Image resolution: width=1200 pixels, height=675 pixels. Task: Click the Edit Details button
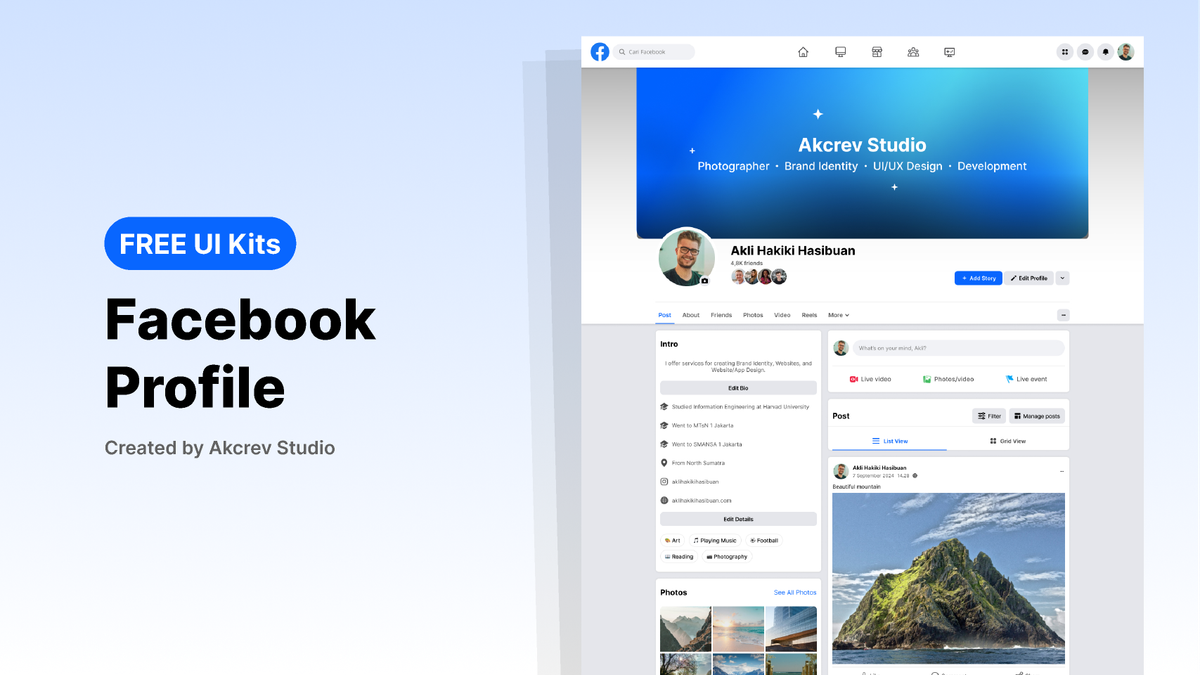tap(738, 519)
